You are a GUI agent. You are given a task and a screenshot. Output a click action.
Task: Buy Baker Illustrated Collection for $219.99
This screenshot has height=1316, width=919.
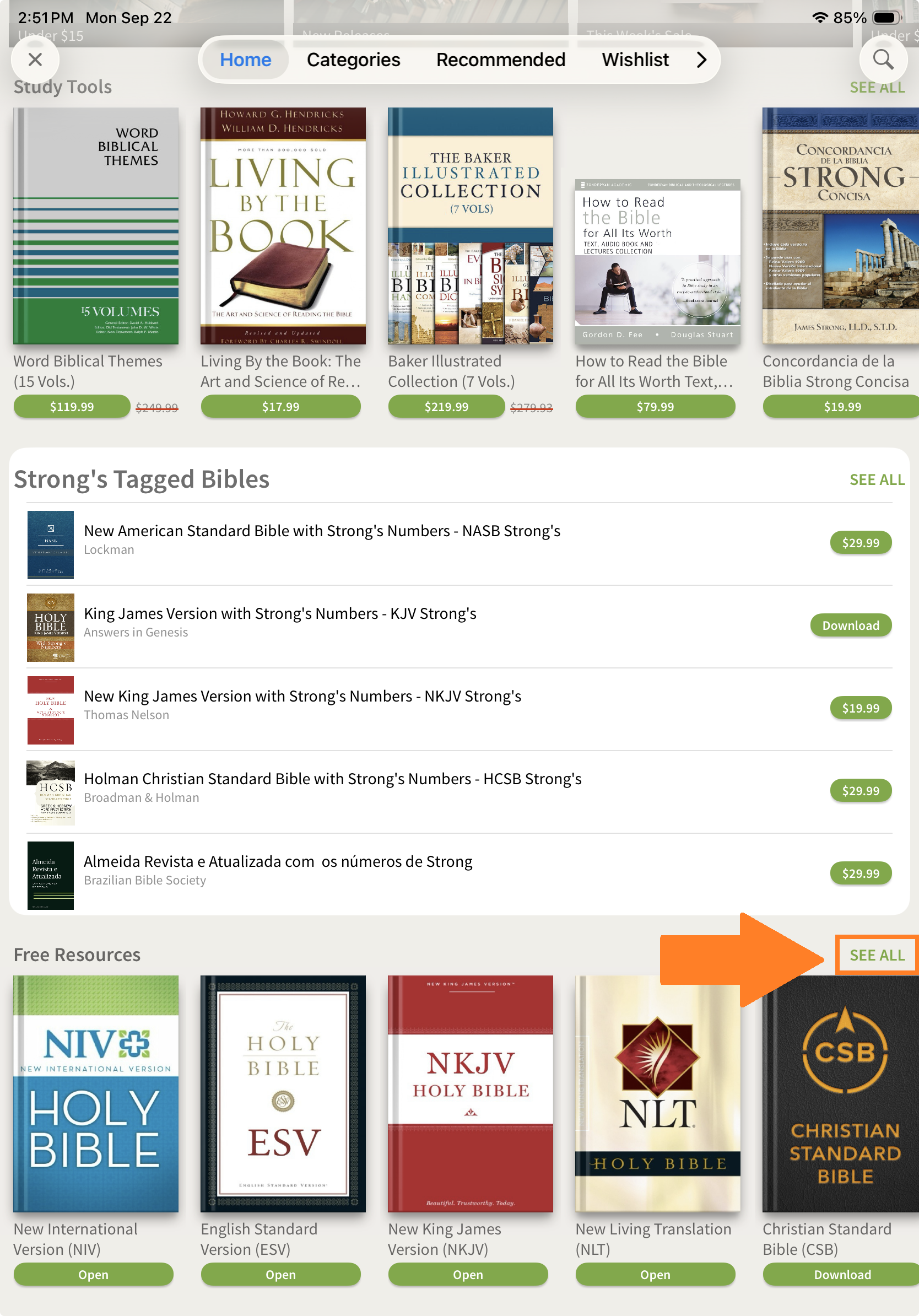[x=446, y=407]
